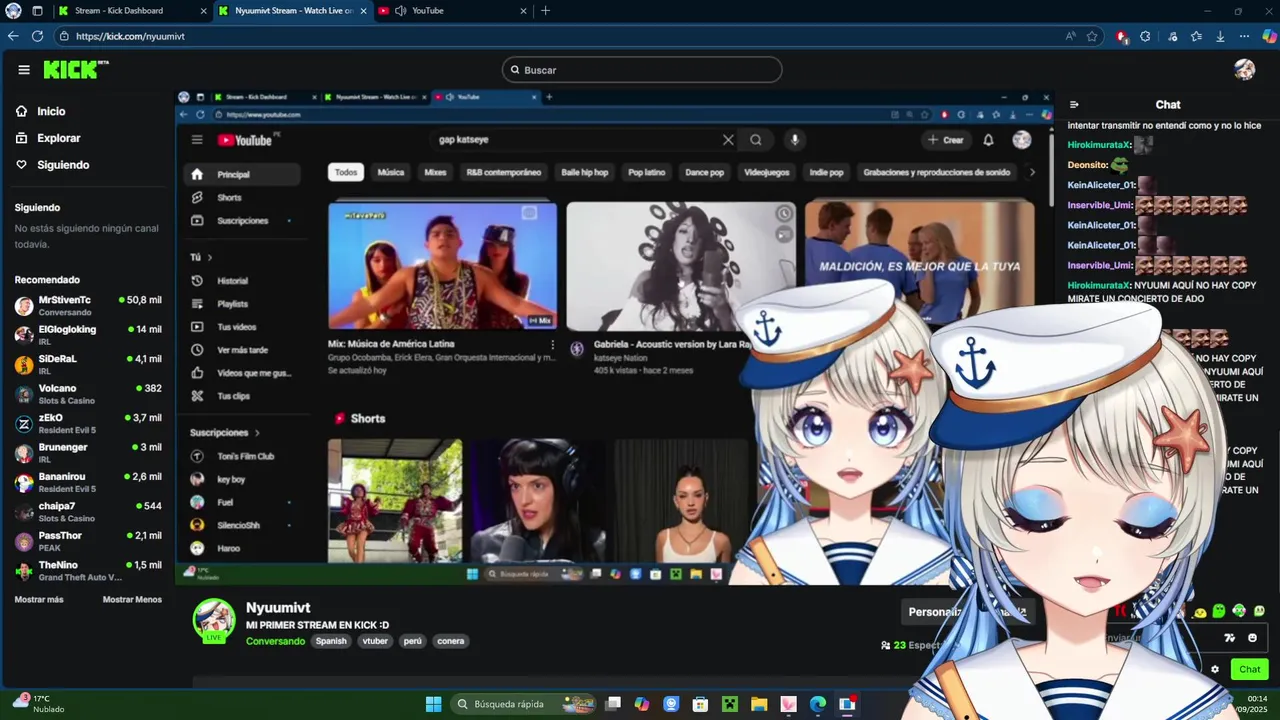The image size is (1280, 720).
Task: Send message with green Chat button
Action: [x=1250, y=670]
